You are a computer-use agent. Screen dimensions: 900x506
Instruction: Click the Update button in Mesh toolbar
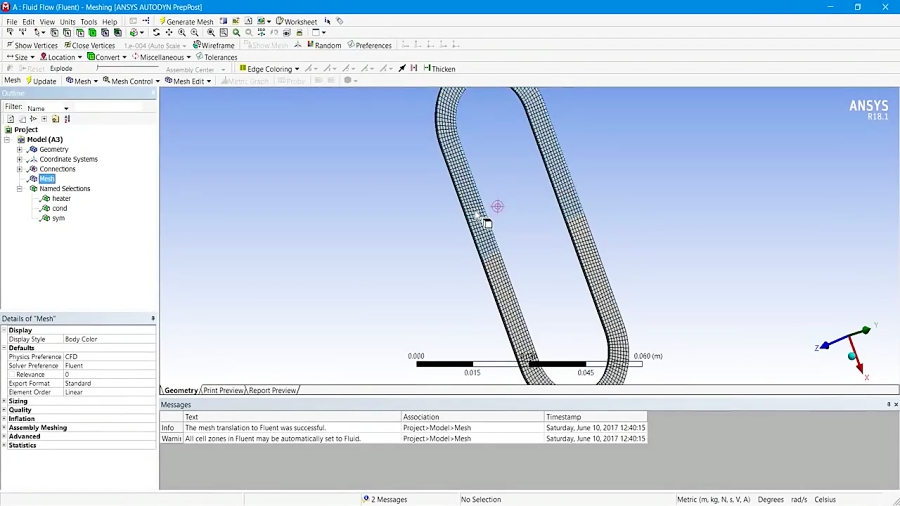41,81
